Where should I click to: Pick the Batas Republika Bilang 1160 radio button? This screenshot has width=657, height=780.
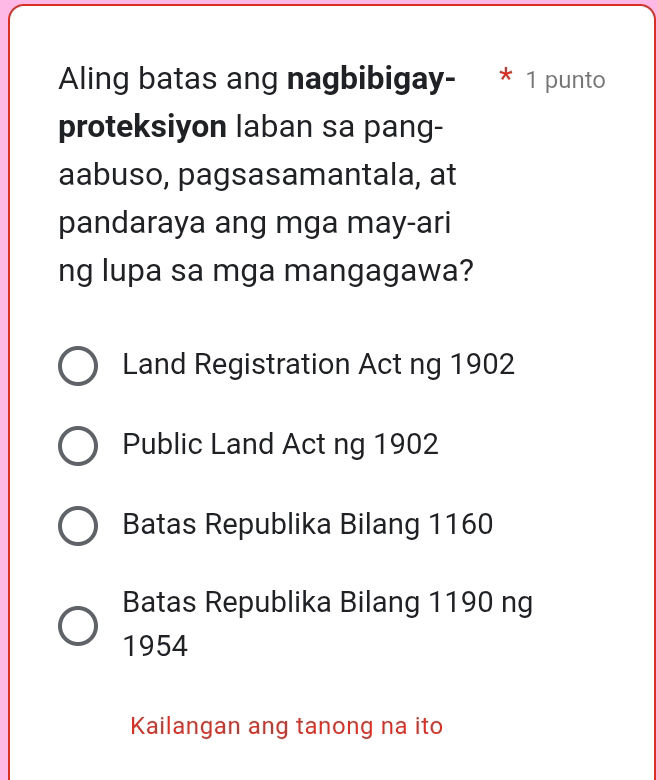tap(78, 526)
